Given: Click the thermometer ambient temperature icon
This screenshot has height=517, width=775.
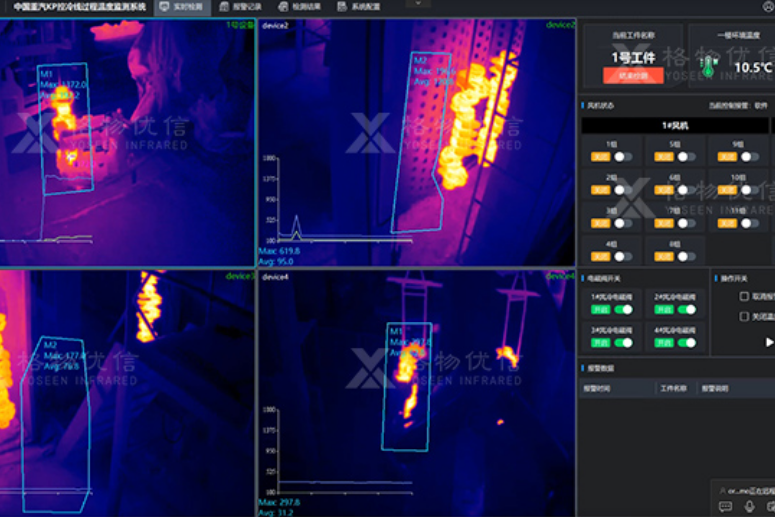Looking at the screenshot, I should pyautogui.click(x=708, y=67).
